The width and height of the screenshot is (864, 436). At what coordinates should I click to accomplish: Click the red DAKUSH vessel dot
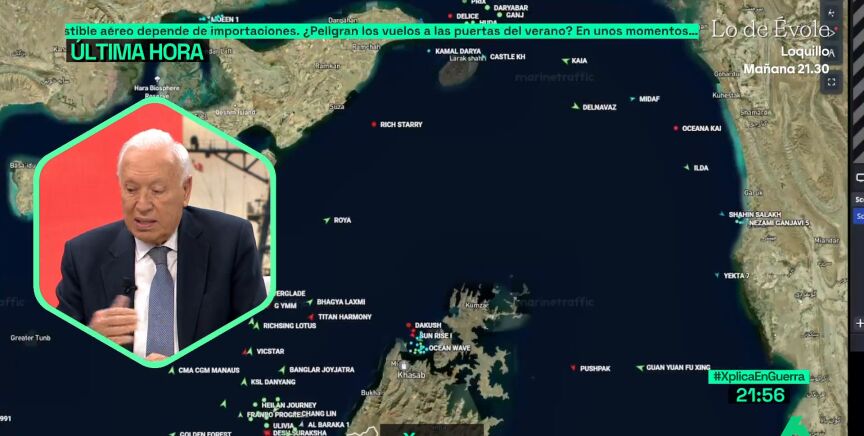click(409, 325)
